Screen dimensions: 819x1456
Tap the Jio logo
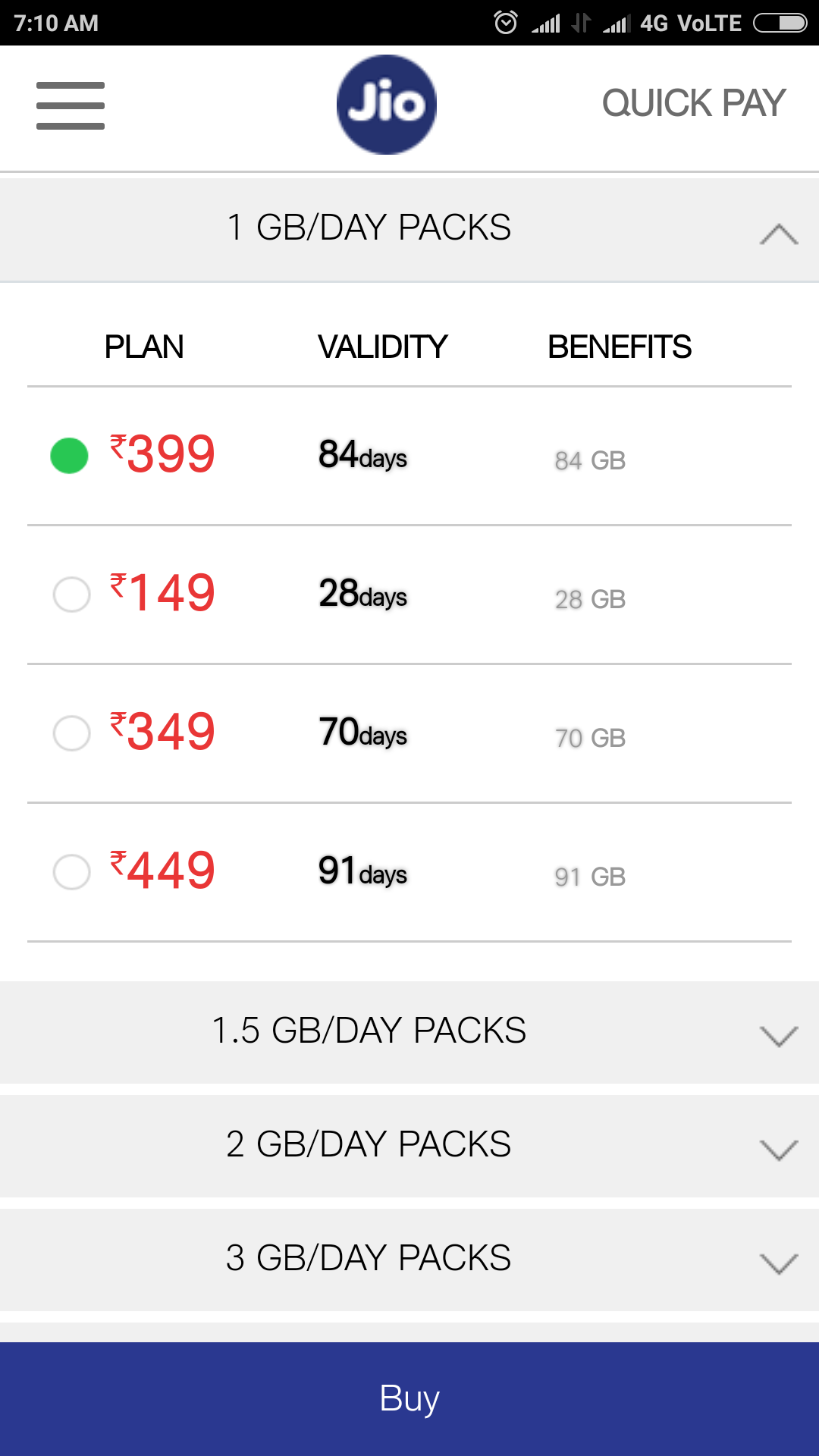387,105
